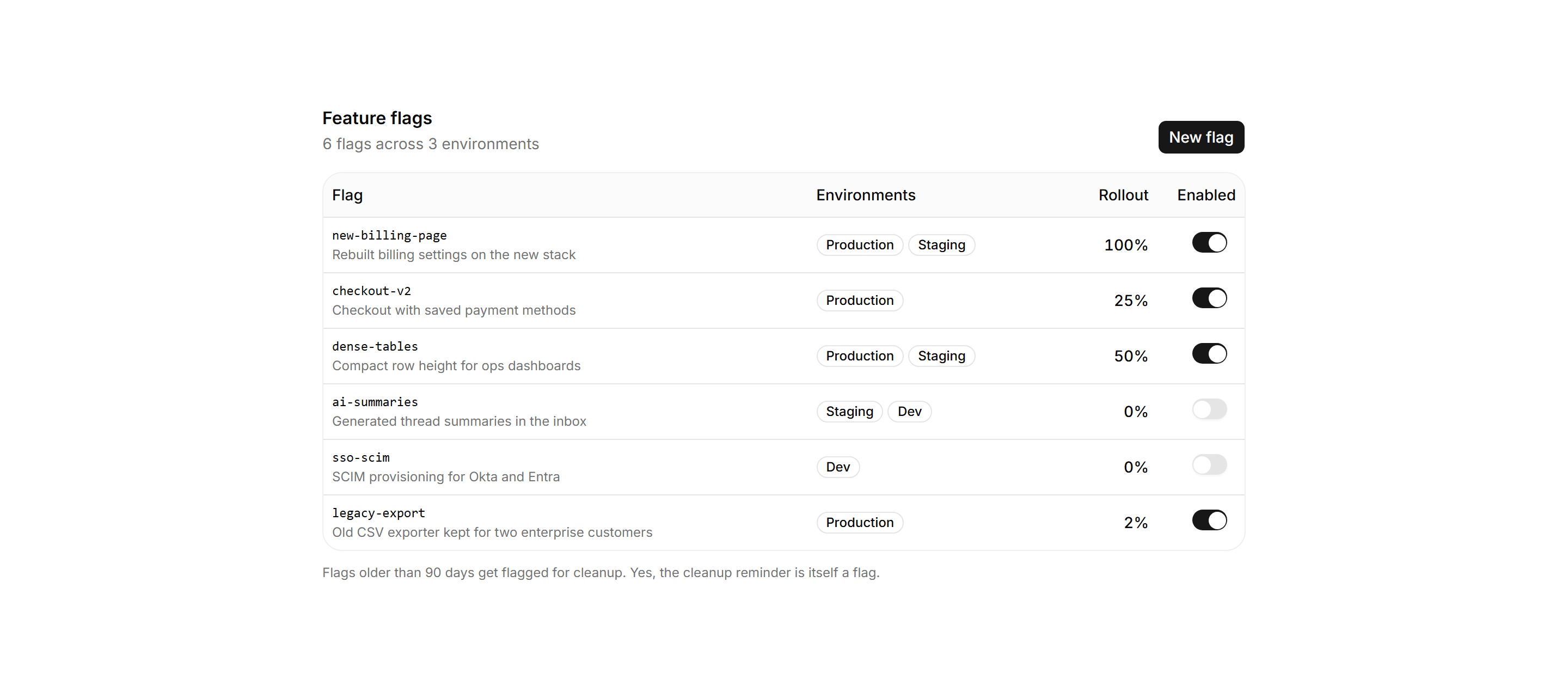Enable the ai-summaries flag switch

point(1209,409)
